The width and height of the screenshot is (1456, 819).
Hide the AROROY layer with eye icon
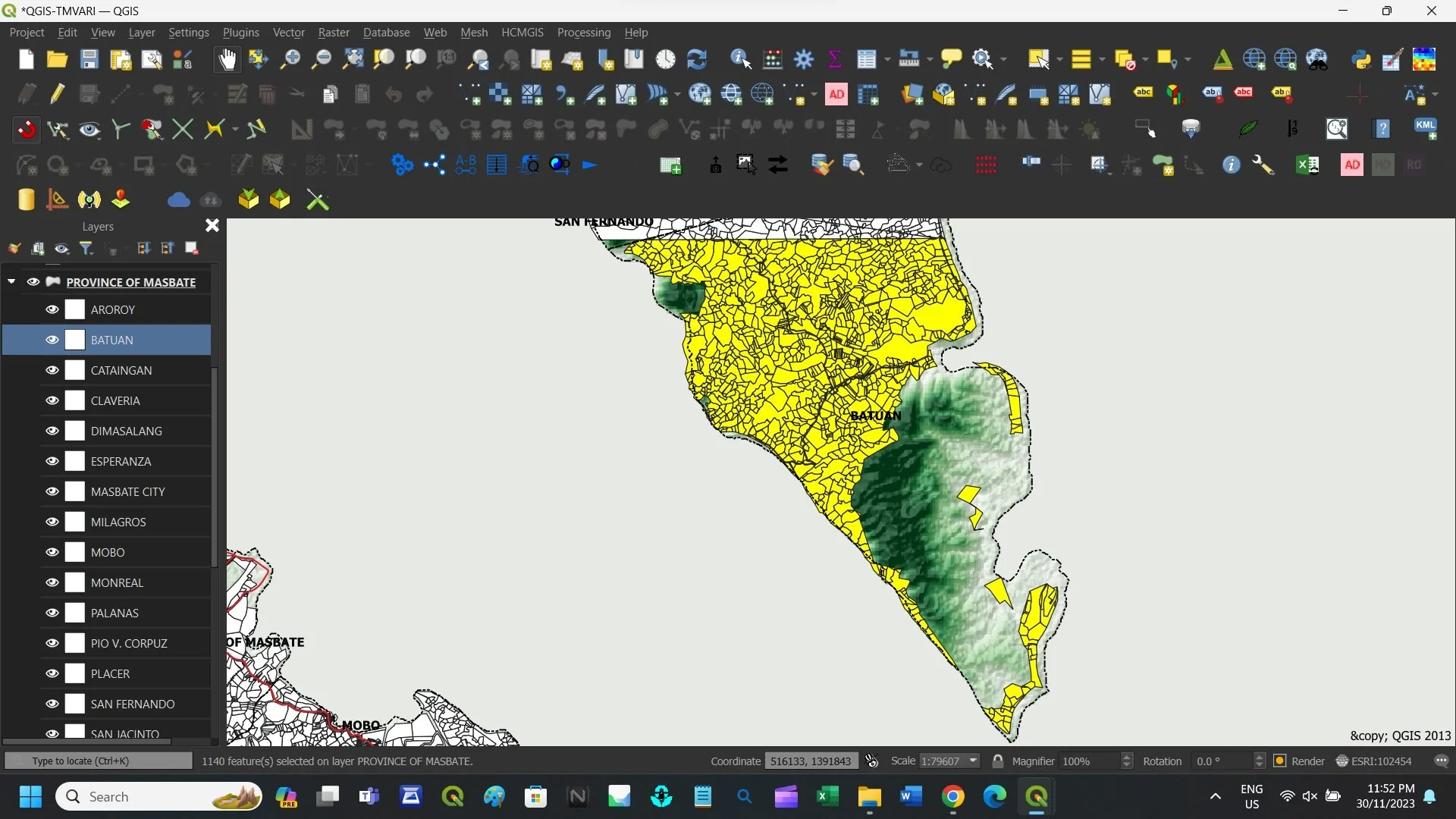point(52,309)
